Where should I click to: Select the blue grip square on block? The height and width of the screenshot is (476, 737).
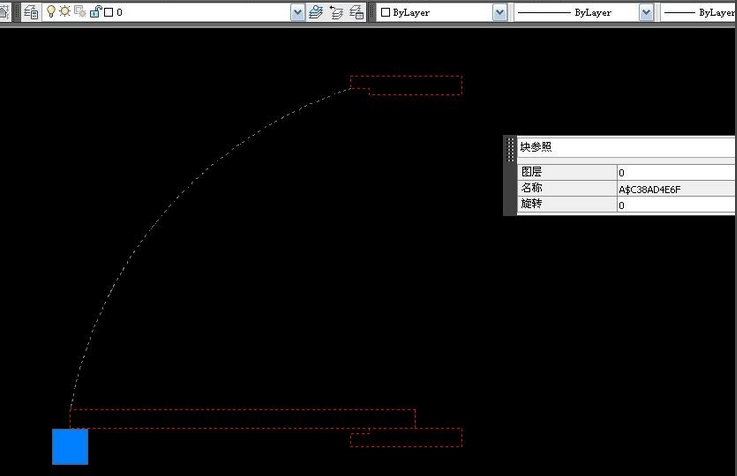pos(70,447)
